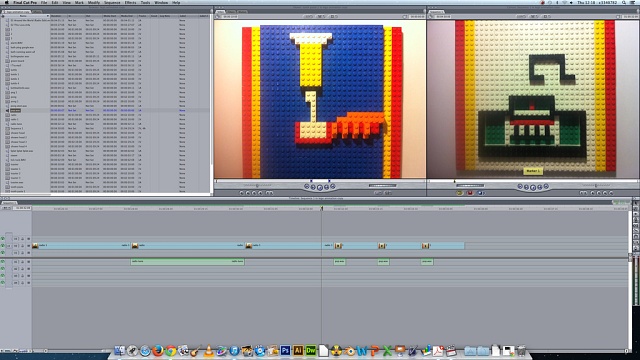This screenshot has height=360, width=640.
Task: Open VLC cone icon in the Dock
Action: (209, 350)
